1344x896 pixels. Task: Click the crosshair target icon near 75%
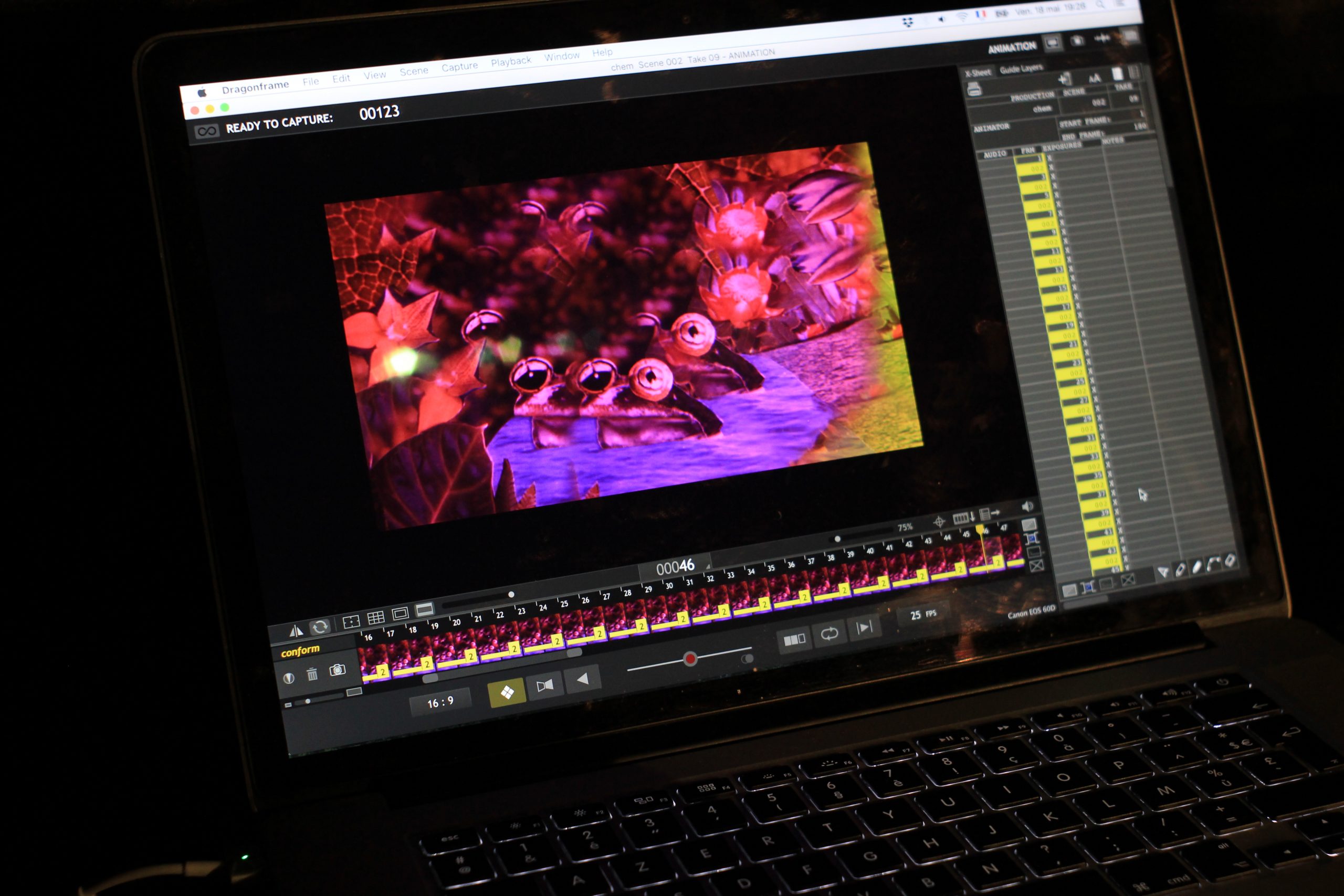(939, 521)
